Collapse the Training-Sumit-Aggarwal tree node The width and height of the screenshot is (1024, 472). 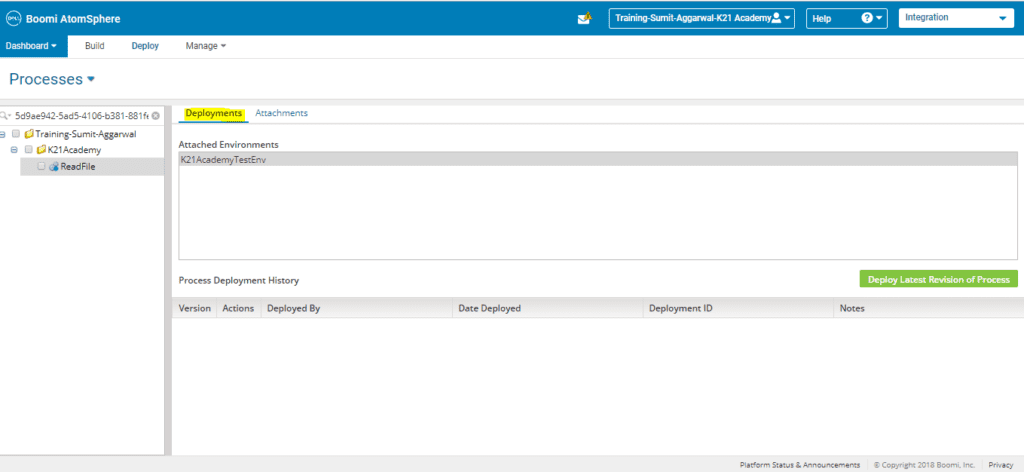3,134
